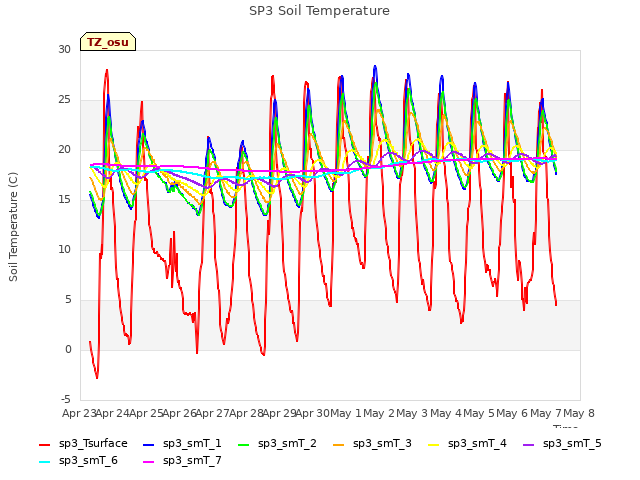Click the SP3 Soil Temperature chart title
The width and height of the screenshot is (640, 480).
pos(319,11)
